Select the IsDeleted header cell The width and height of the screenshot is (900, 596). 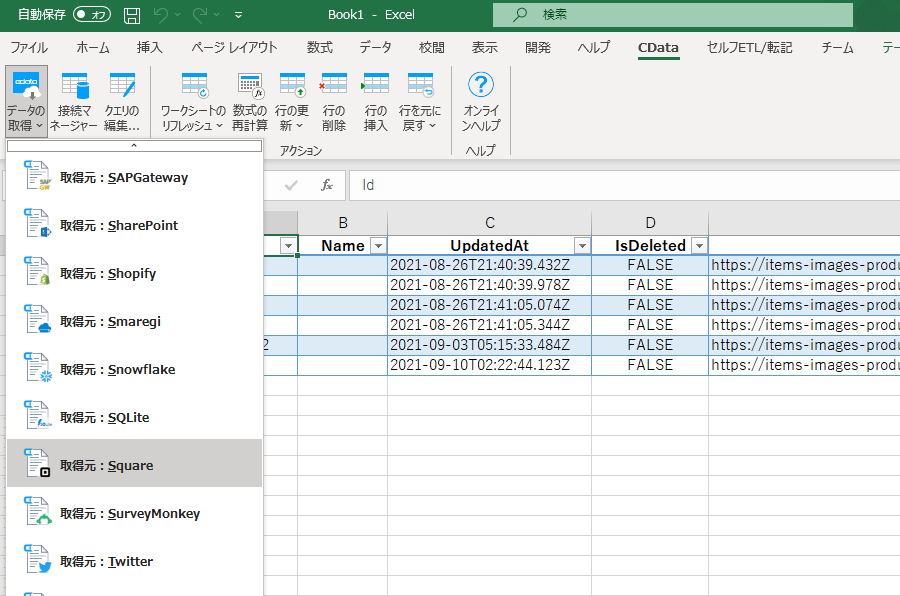pyautogui.click(x=650, y=246)
